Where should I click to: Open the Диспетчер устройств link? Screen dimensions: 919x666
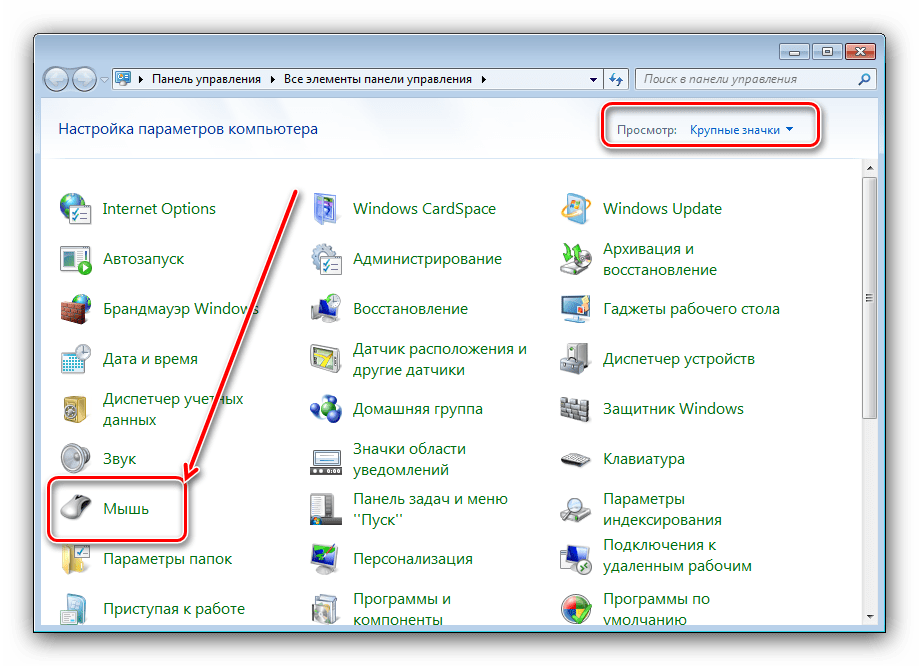679,359
